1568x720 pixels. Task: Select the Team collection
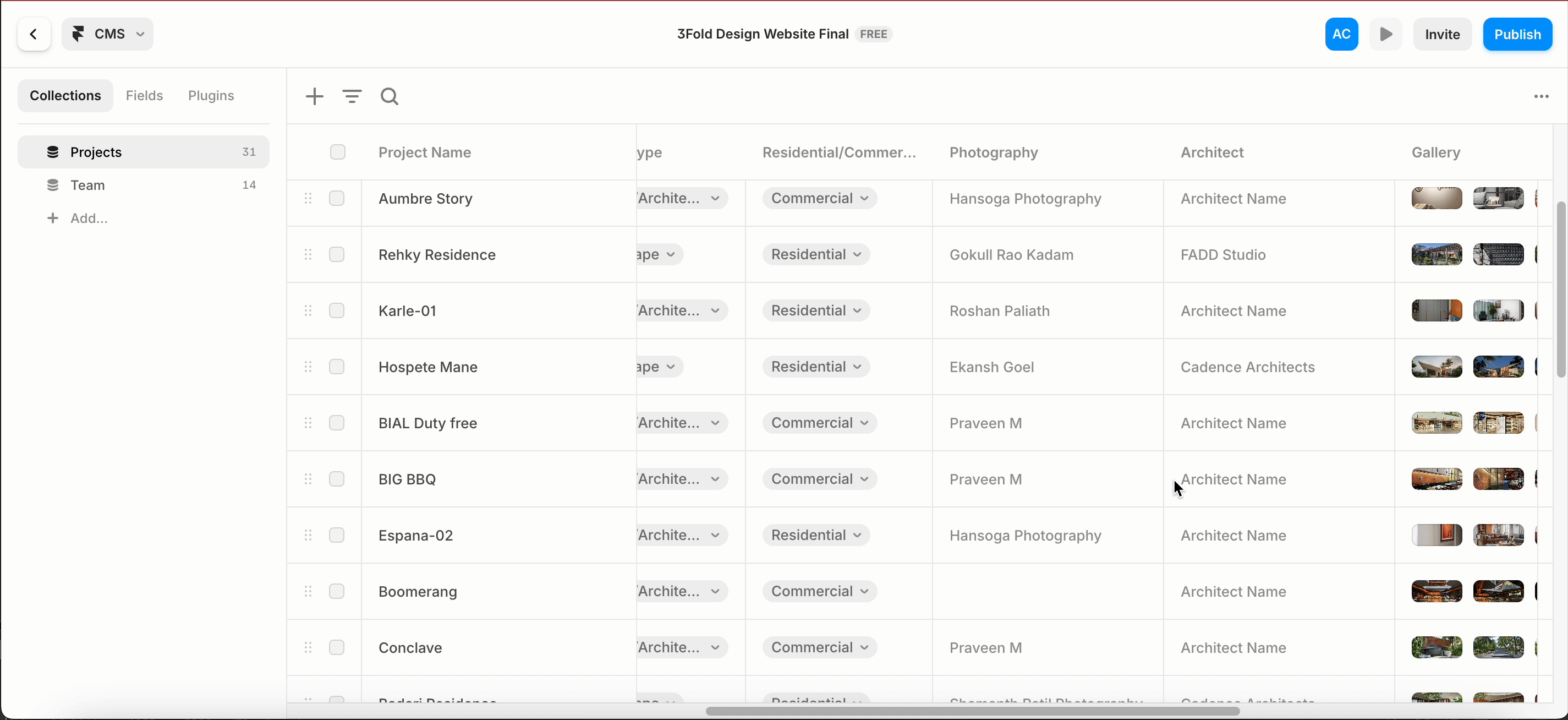coord(144,184)
